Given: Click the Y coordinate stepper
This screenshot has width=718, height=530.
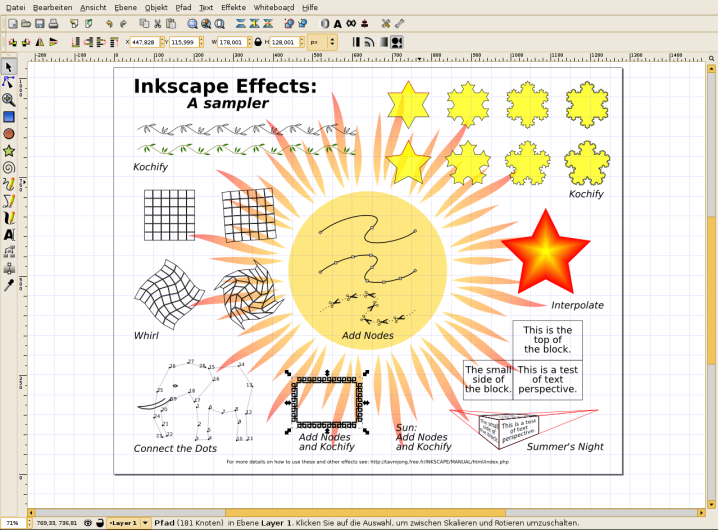Looking at the screenshot, I should (x=201, y=42).
